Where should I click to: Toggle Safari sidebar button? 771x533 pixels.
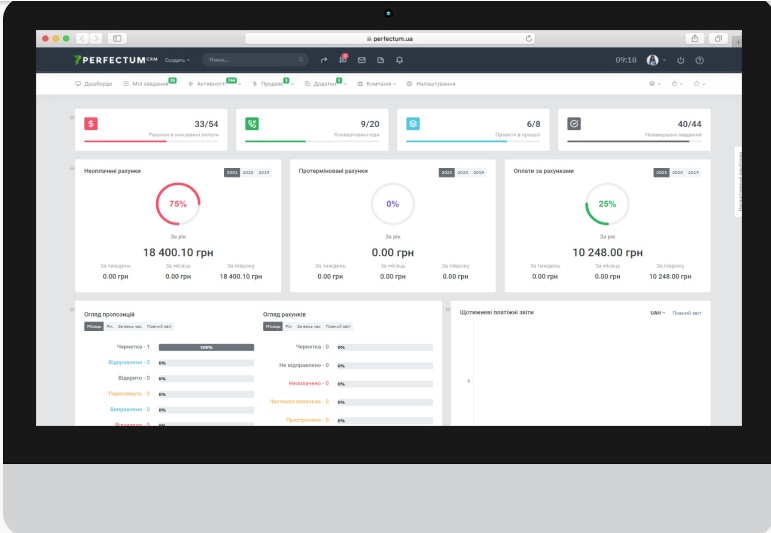click(117, 38)
